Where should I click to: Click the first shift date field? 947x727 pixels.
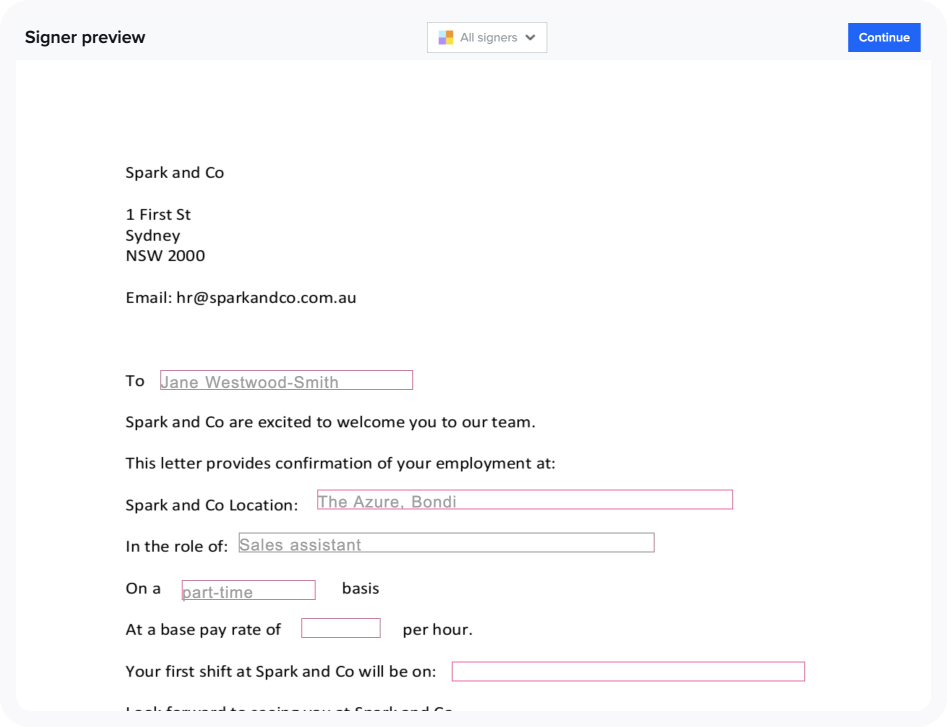click(x=627, y=671)
